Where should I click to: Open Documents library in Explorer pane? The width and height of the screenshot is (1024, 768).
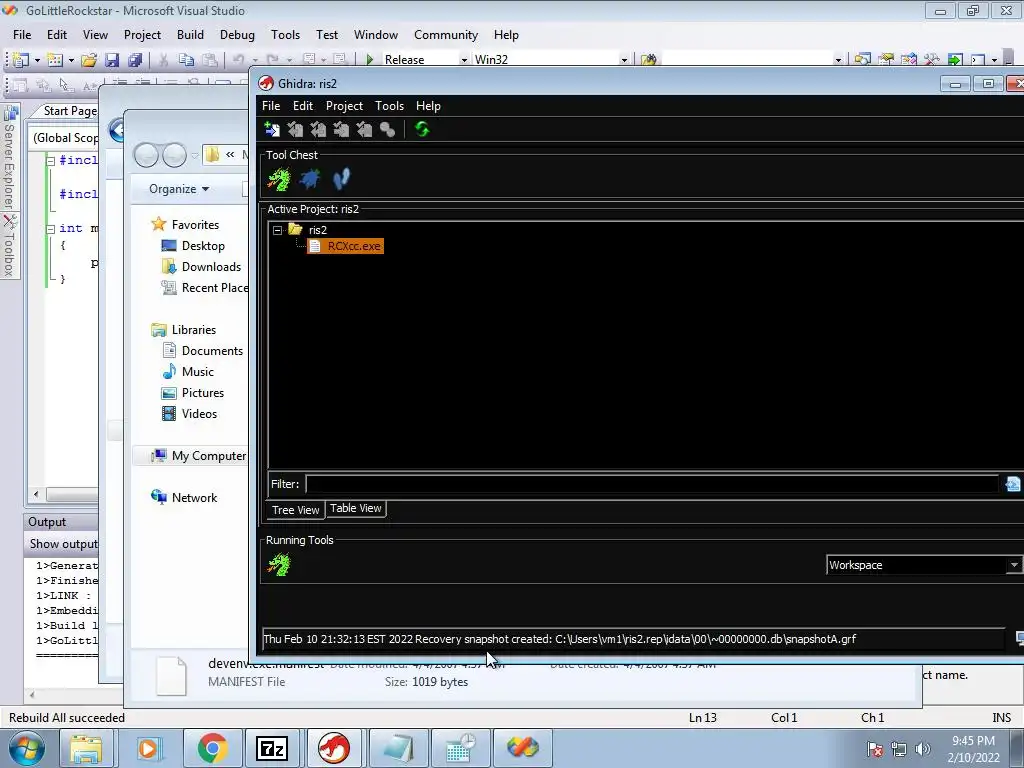pos(212,351)
